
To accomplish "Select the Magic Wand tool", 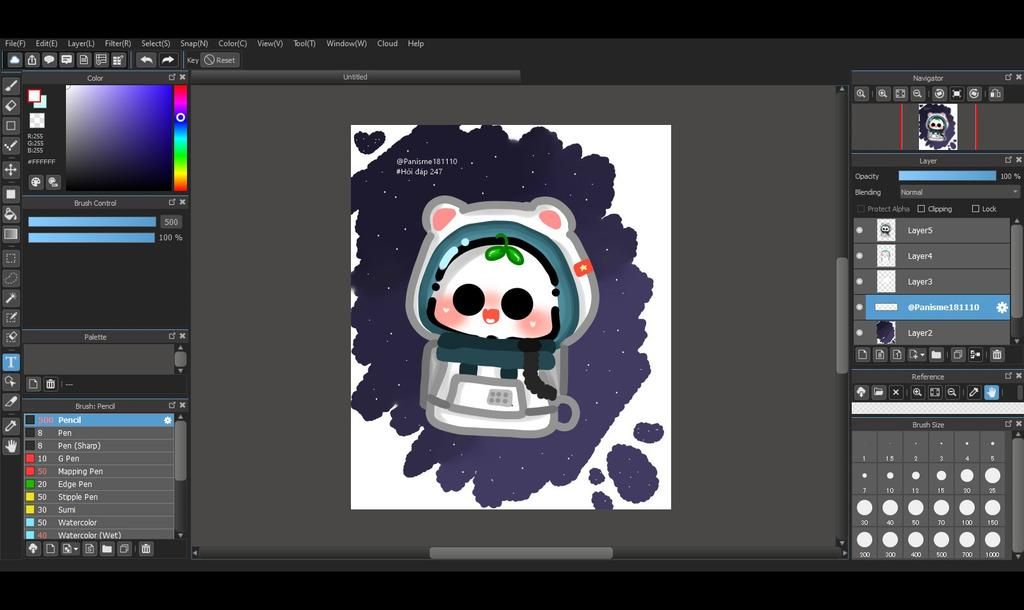I will click(11, 298).
